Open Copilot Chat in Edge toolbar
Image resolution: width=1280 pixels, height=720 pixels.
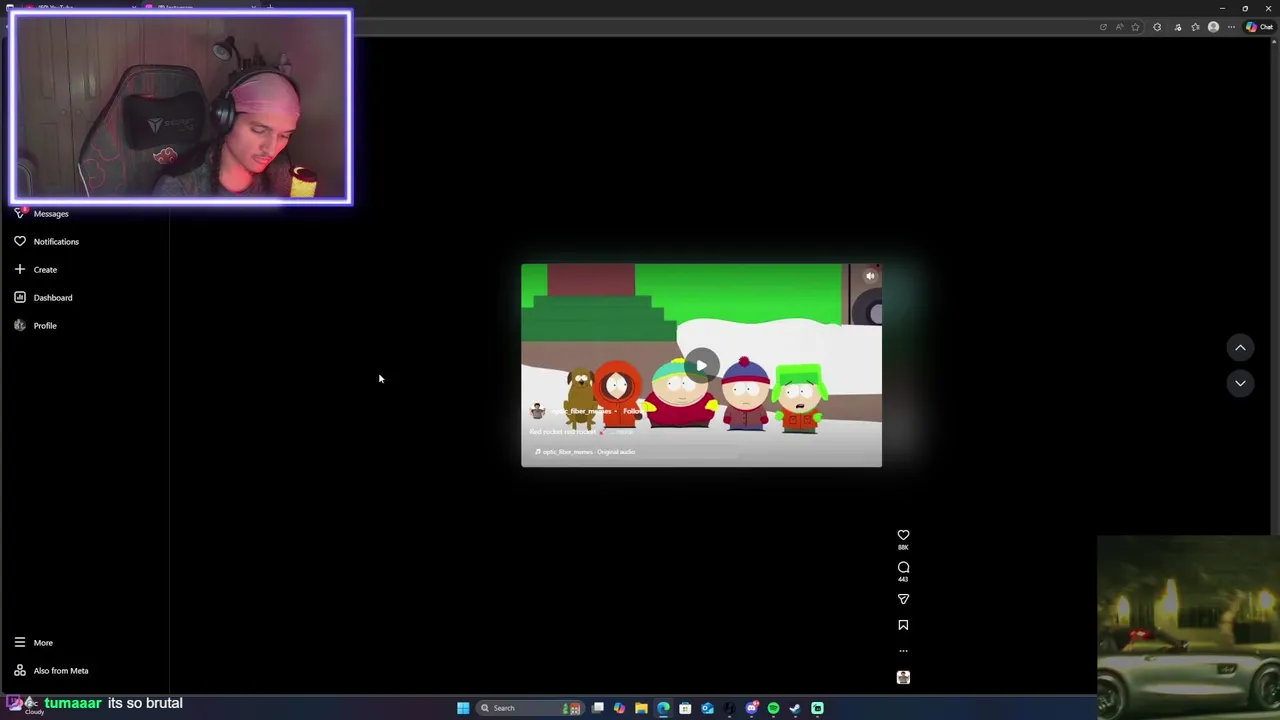pyautogui.click(x=1259, y=27)
